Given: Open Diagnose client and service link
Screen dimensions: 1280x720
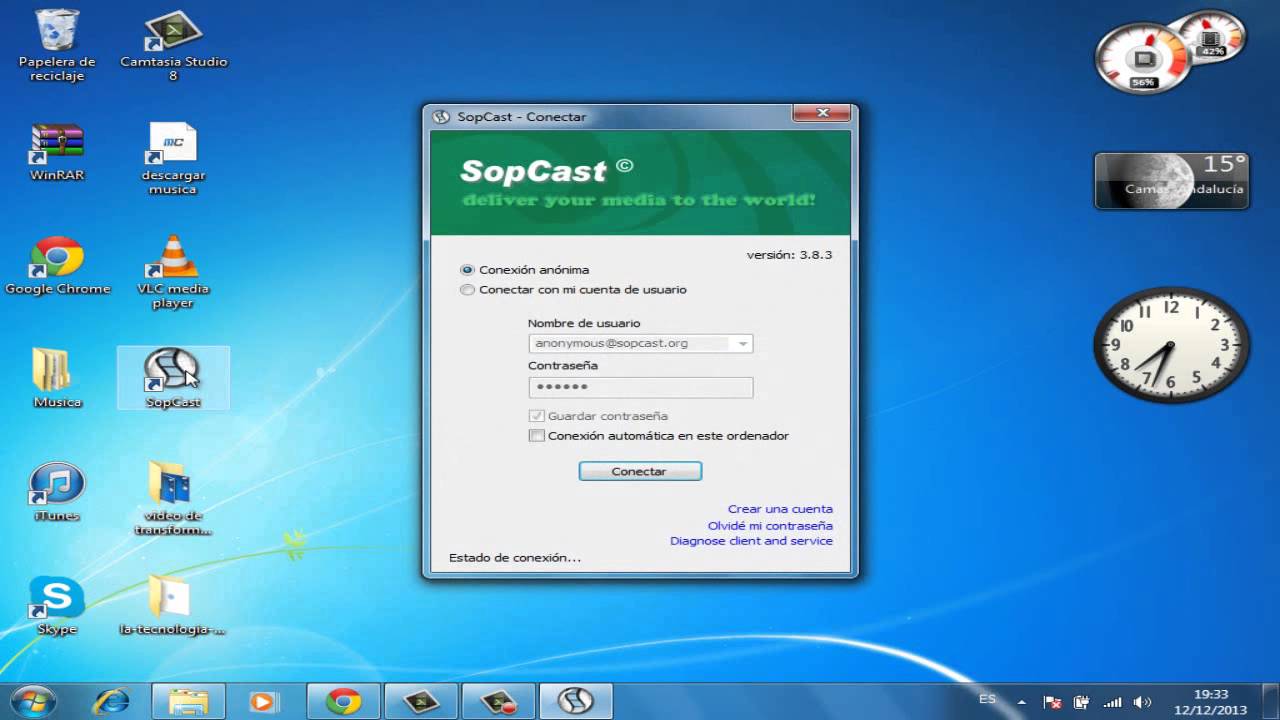Looking at the screenshot, I should pos(751,541).
